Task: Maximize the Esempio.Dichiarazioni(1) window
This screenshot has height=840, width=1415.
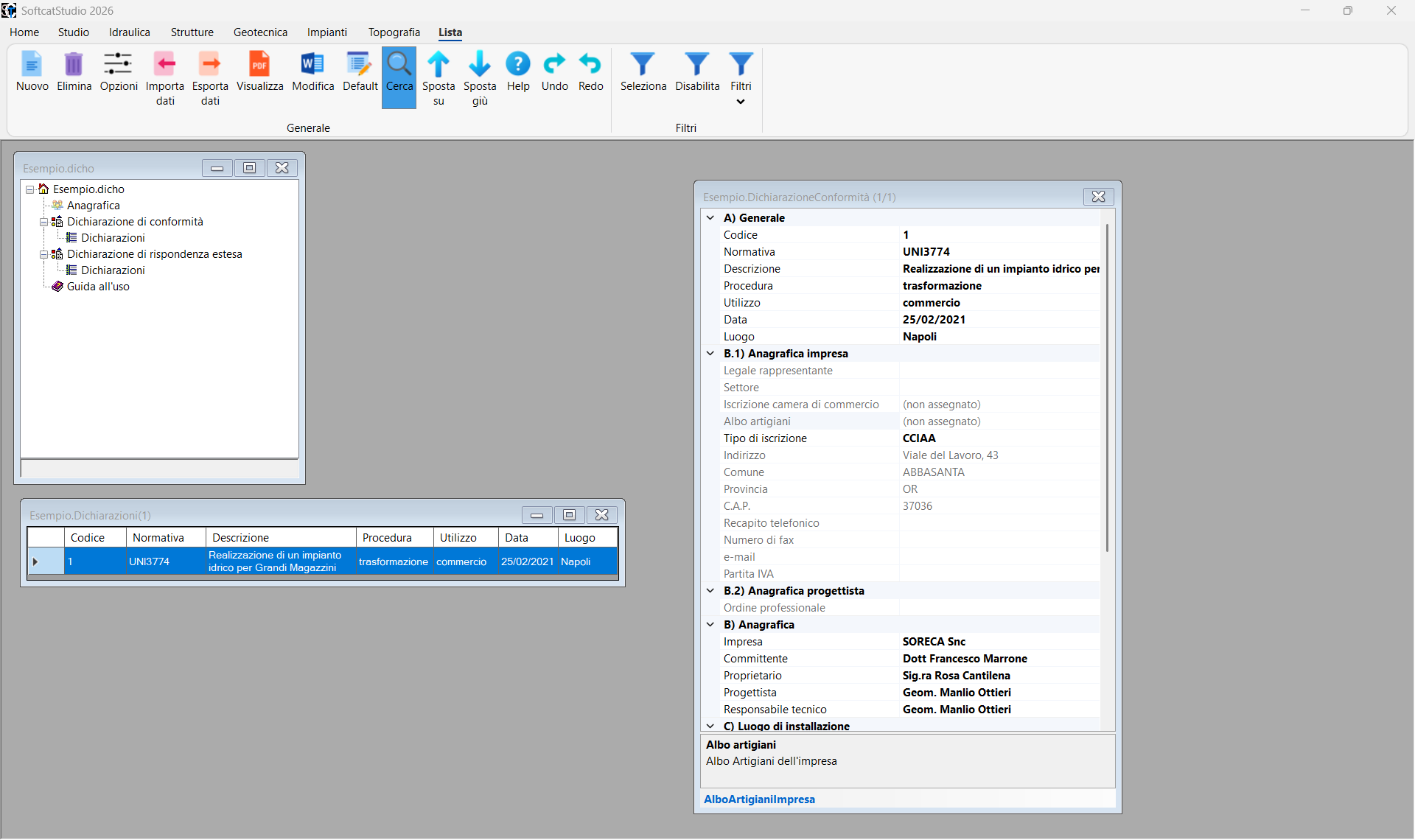Action: pos(569,515)
